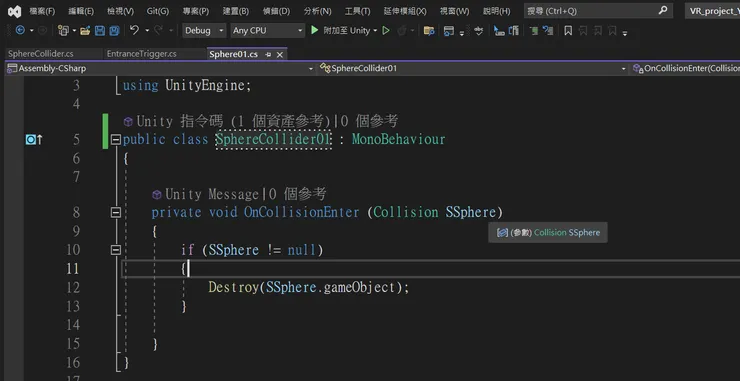Image resolution: width=740 pixels, height=381 pixels.
Task: Open the Extensions (X) menu
Action: coord(405,11)
